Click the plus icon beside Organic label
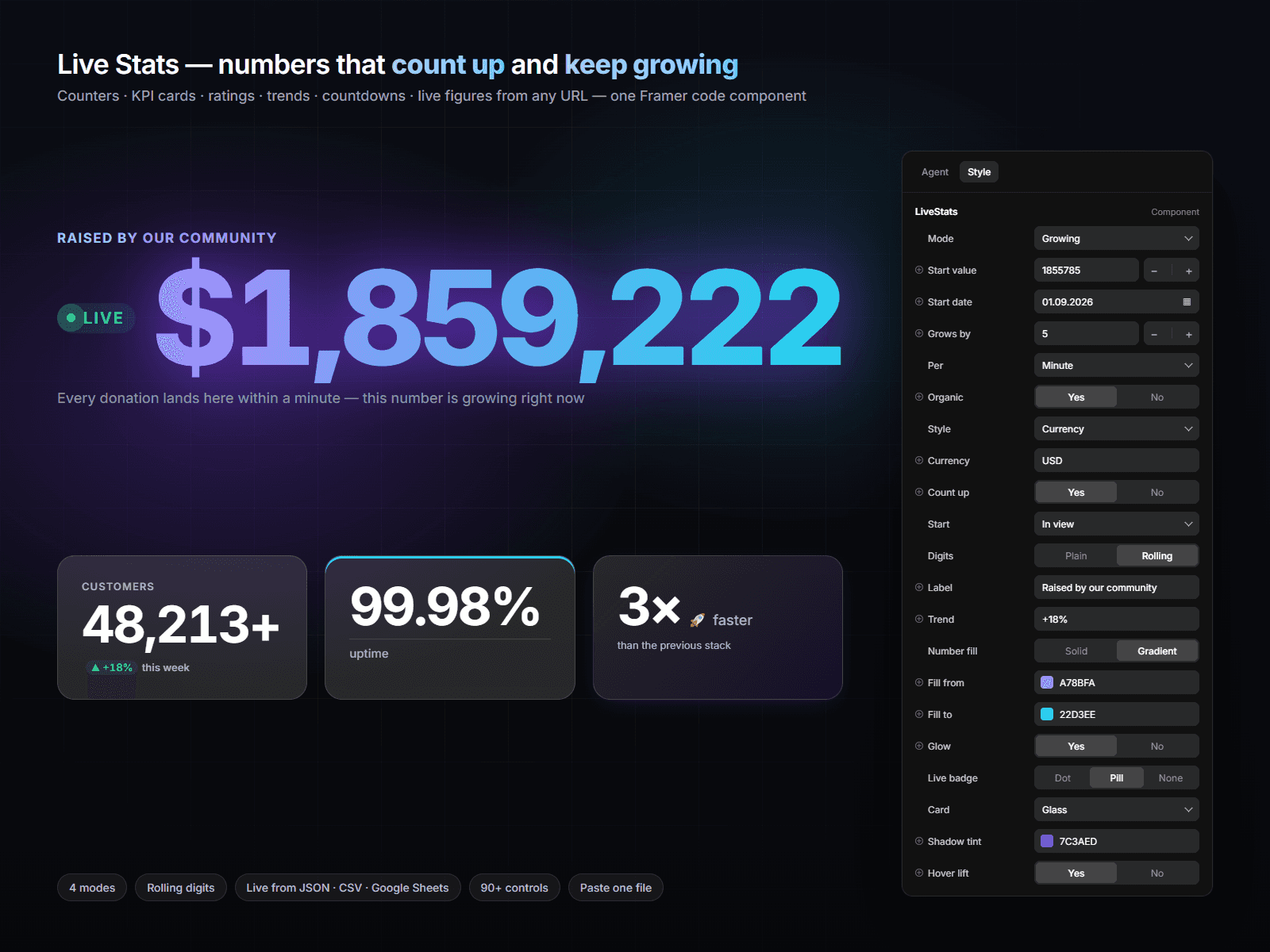 (919, 397)
